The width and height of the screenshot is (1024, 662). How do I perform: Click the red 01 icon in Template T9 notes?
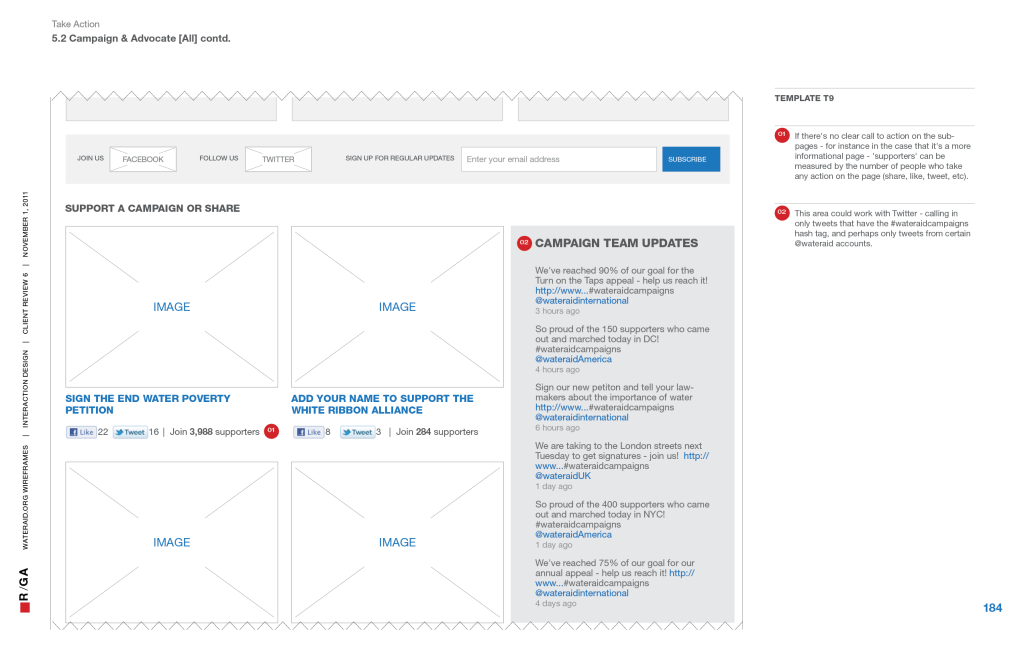[782, 135]
